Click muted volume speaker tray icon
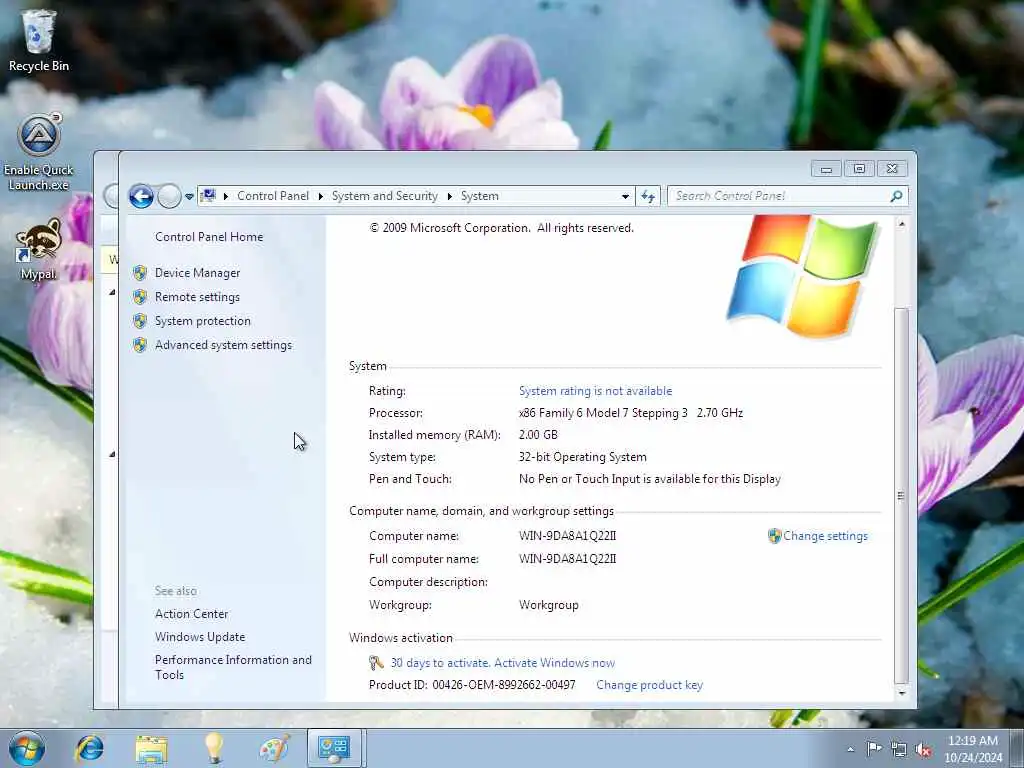Viewport: 1024px width, 768px height. [x=923, y=750]
